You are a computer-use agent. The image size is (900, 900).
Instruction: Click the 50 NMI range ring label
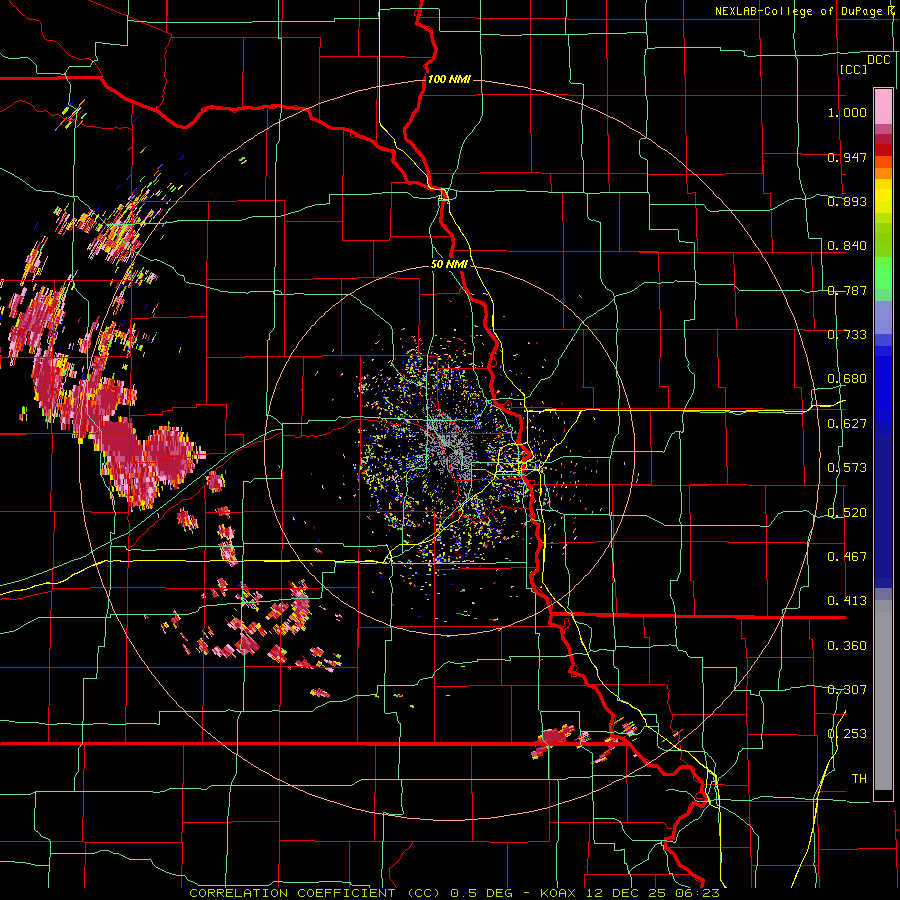[449, 264]
